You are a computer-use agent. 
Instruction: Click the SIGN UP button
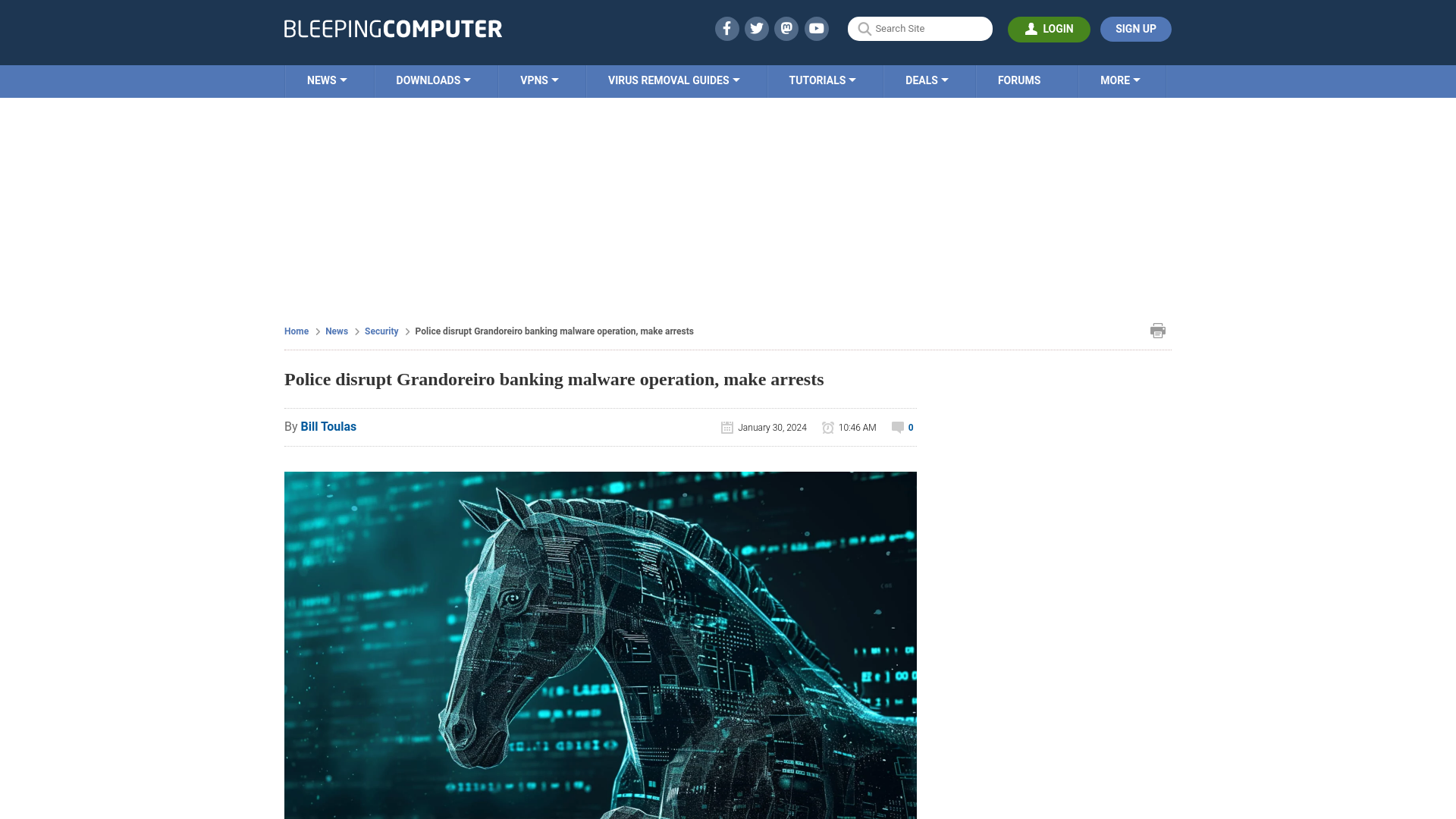[1136, 29]
